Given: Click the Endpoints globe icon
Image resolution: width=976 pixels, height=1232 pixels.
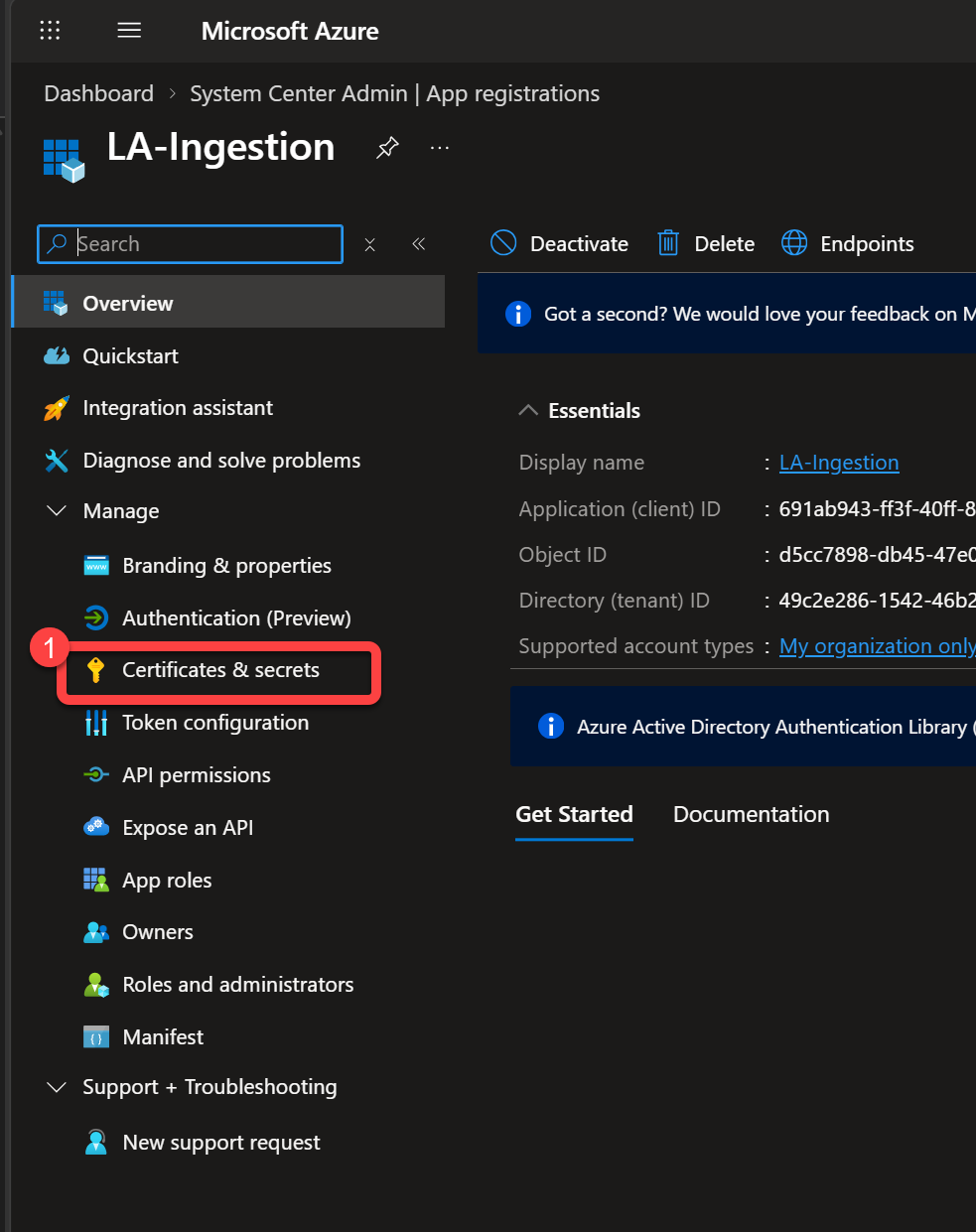Looking at the screenshot, I should pos(794,243).
